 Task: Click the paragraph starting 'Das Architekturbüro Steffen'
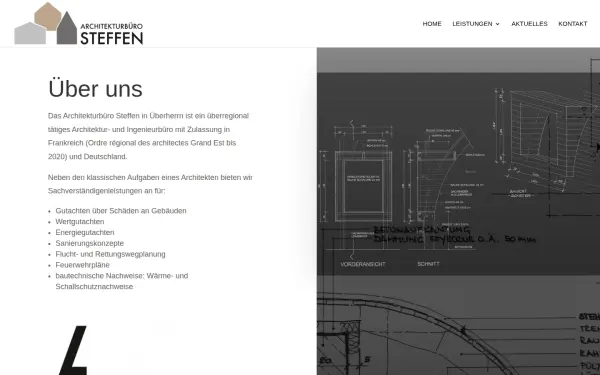(148, 136)
